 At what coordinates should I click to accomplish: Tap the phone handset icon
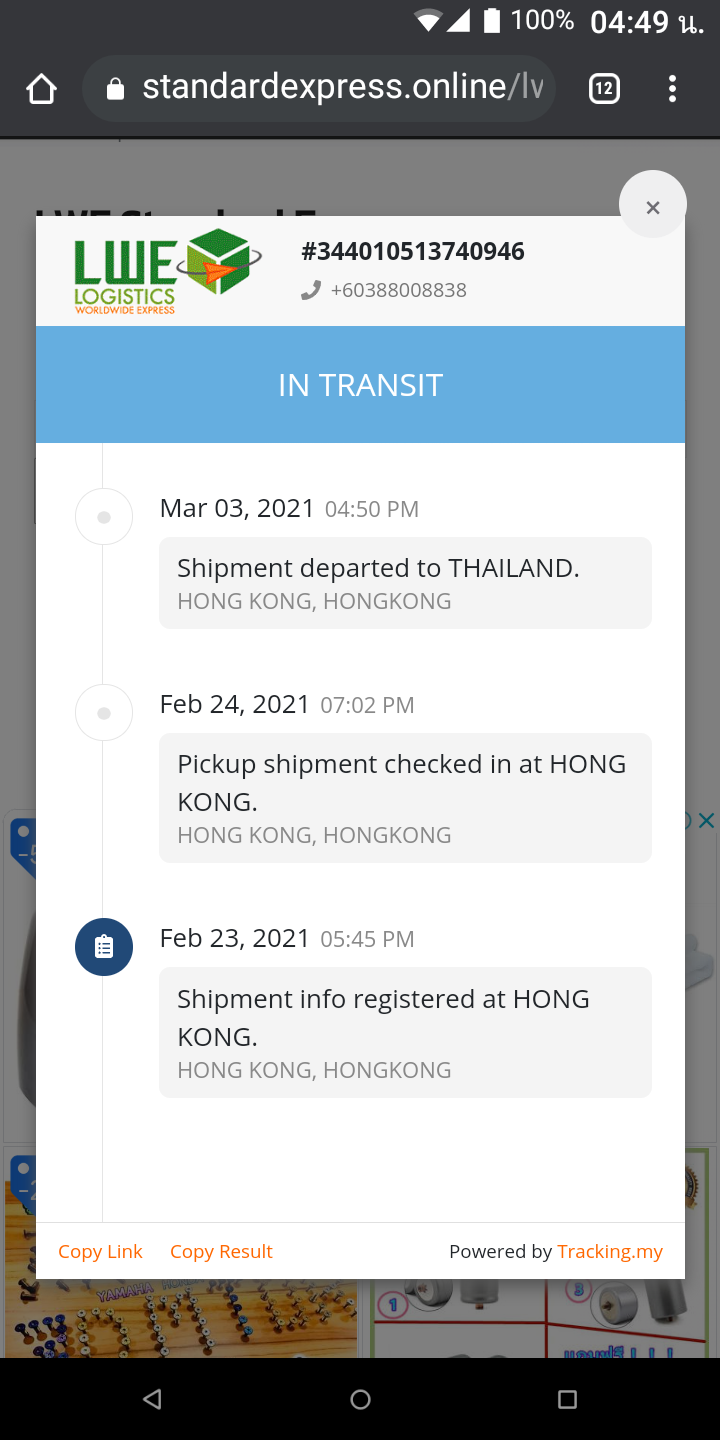click(311, 290)
